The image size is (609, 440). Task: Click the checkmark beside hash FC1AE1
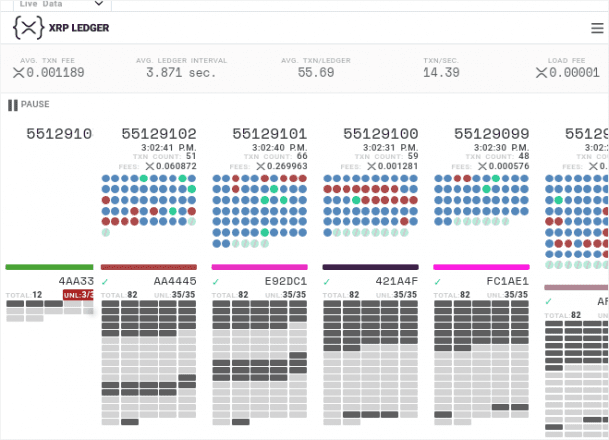pyautogui.click(x=438, y=282)
